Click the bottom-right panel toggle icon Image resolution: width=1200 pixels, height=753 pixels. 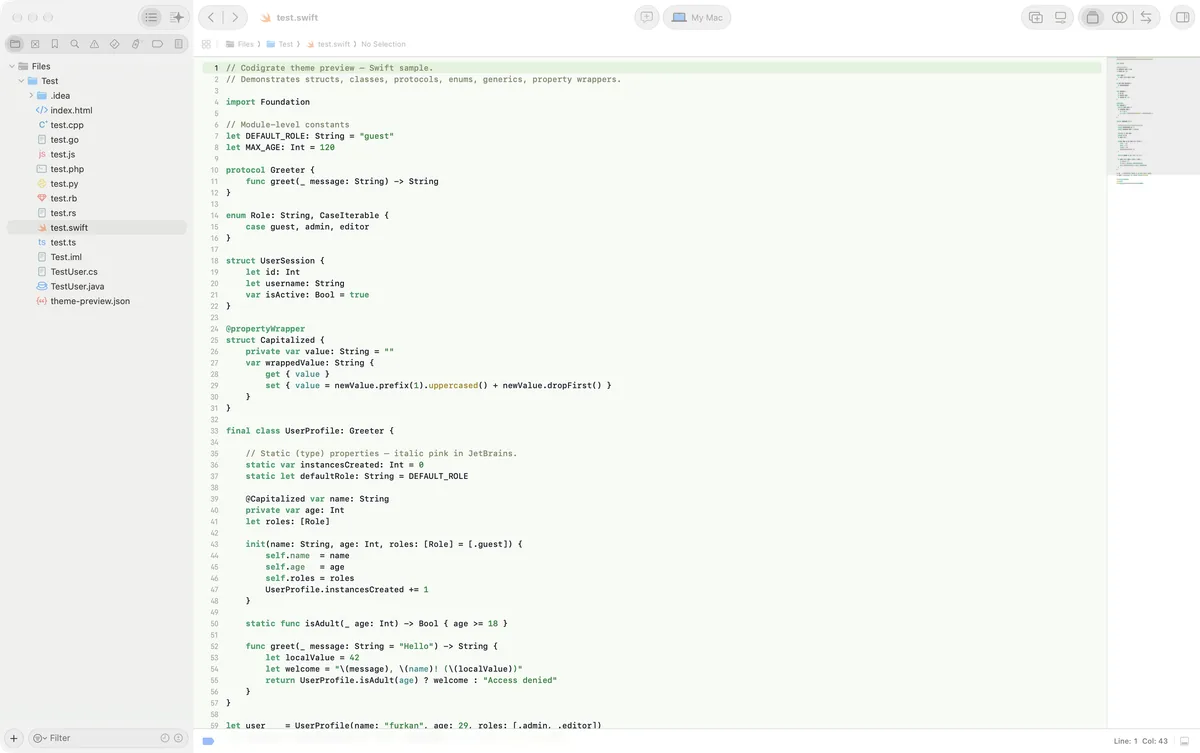(x=1185, y=741)
